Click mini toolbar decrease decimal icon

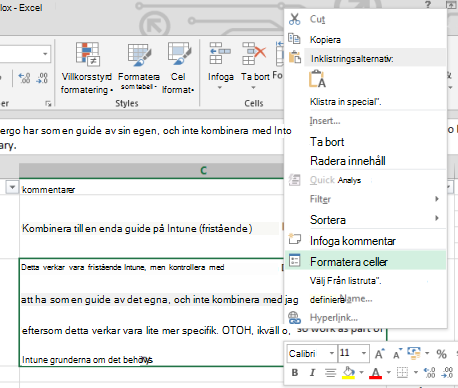pos(447,372)
